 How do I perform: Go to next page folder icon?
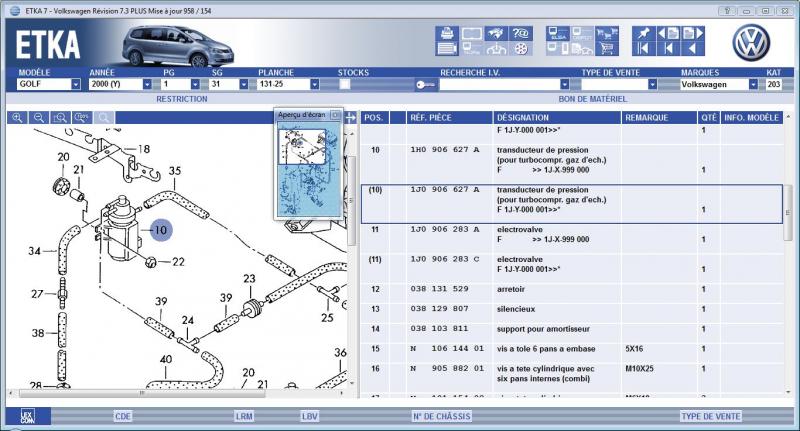click(693, 34)
